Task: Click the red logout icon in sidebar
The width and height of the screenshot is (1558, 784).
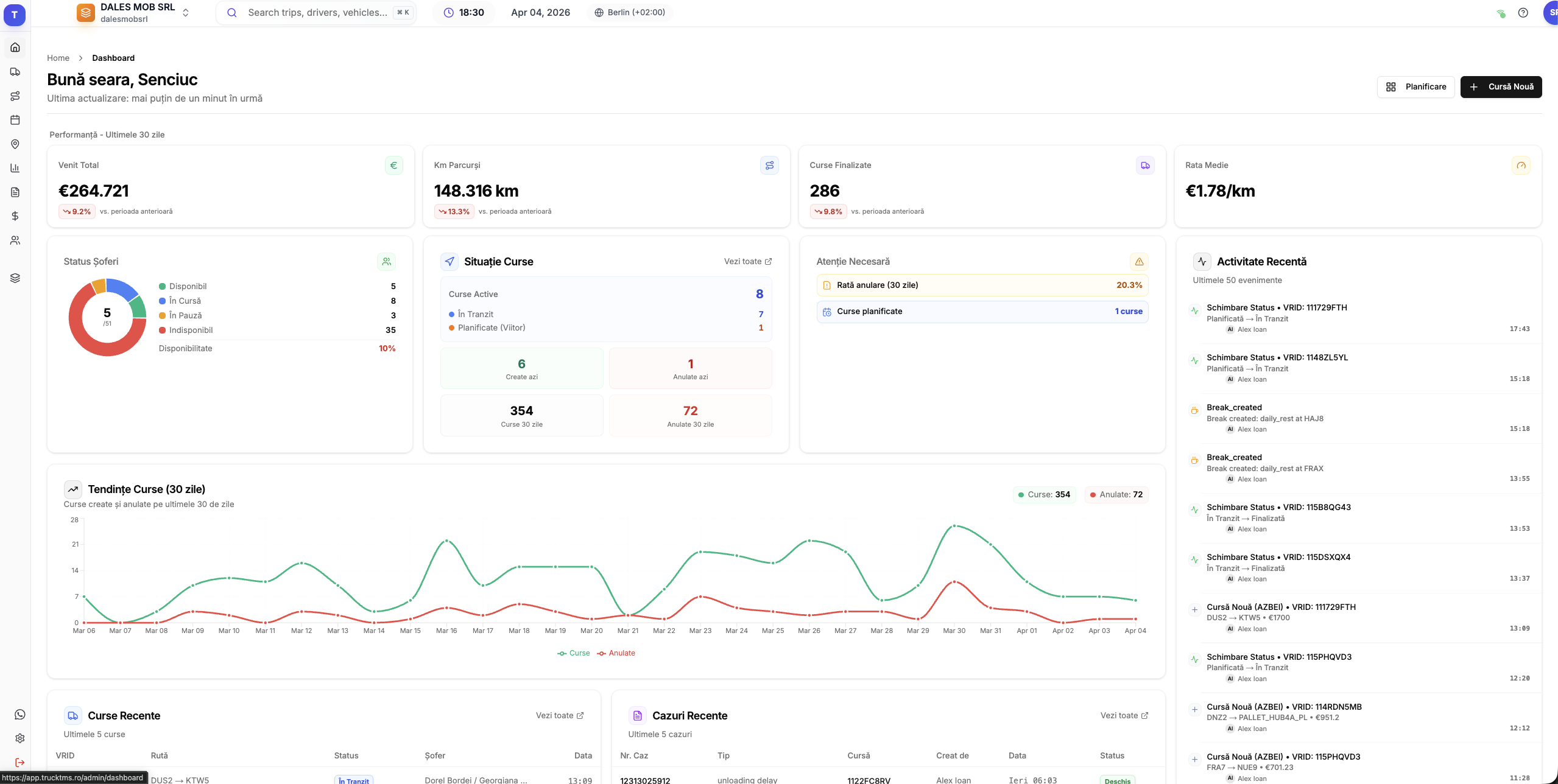Action: (20, 762)
